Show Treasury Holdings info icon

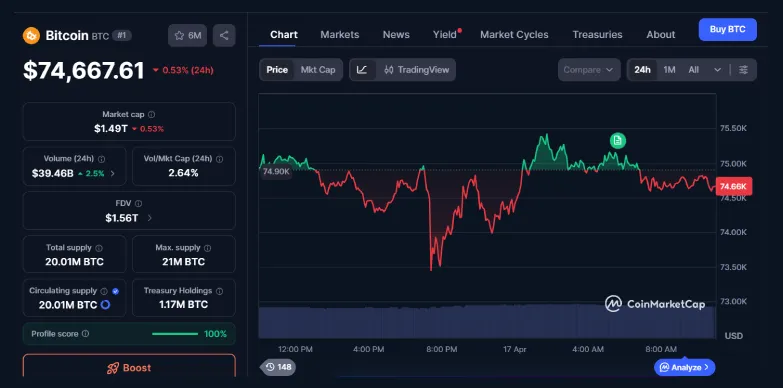[x=219, y=291]
